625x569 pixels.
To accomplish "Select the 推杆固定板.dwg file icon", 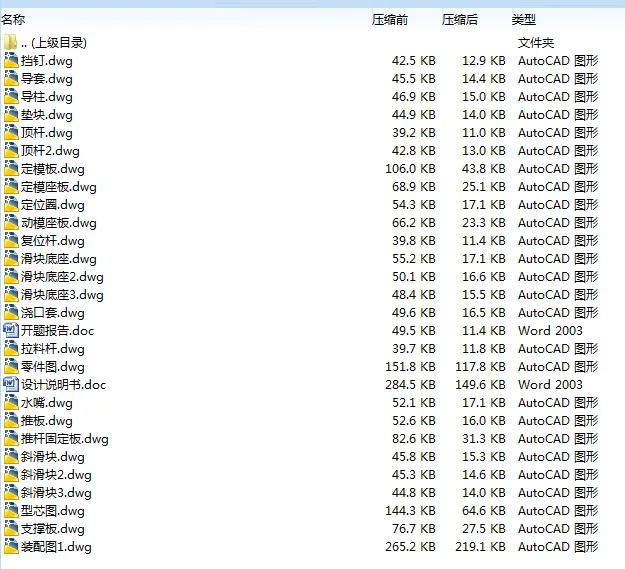I will pyautogui.click(x=11, y=438).
